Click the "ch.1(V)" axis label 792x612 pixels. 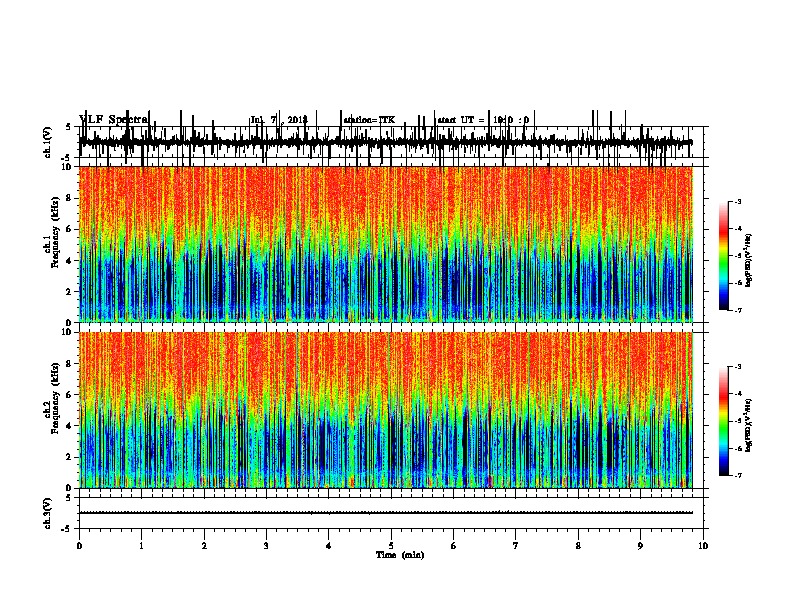tap(48, 142)
